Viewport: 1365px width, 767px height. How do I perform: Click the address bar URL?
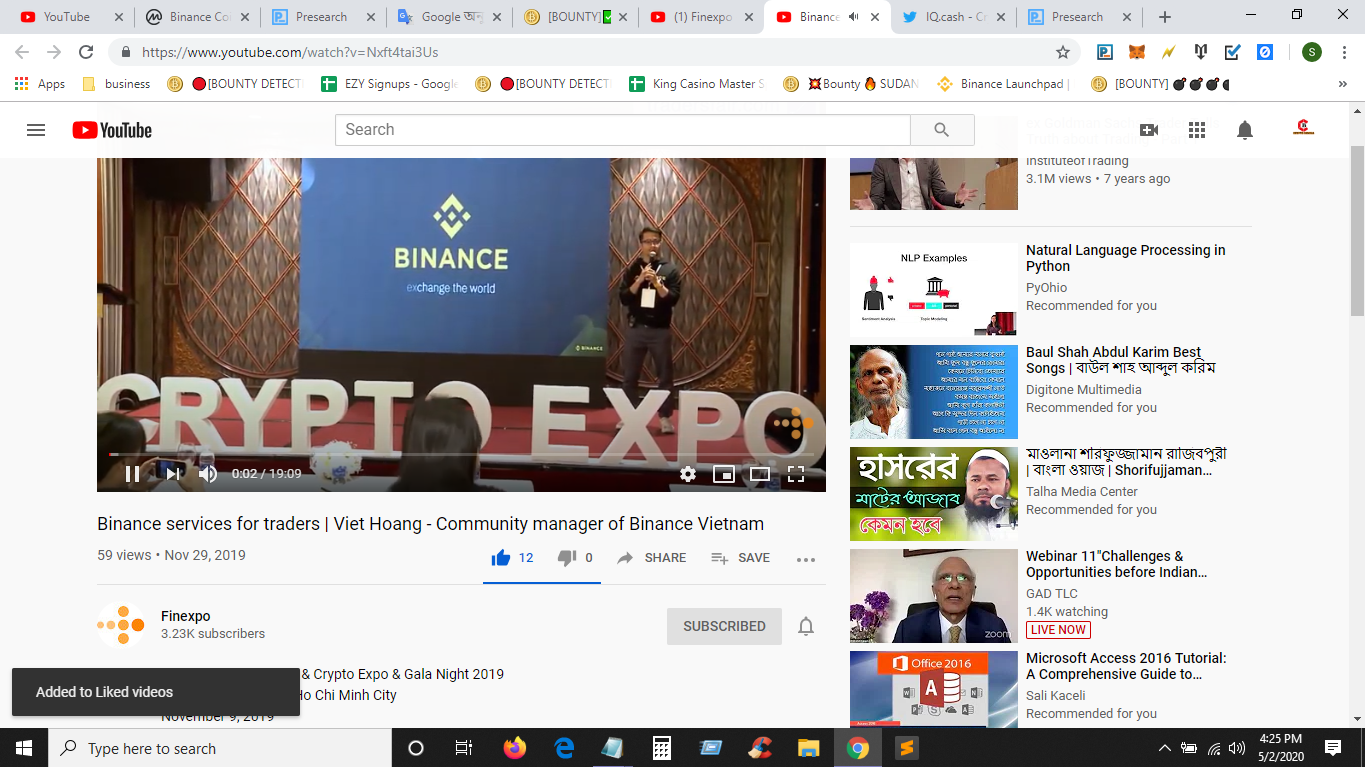[290, 52]
